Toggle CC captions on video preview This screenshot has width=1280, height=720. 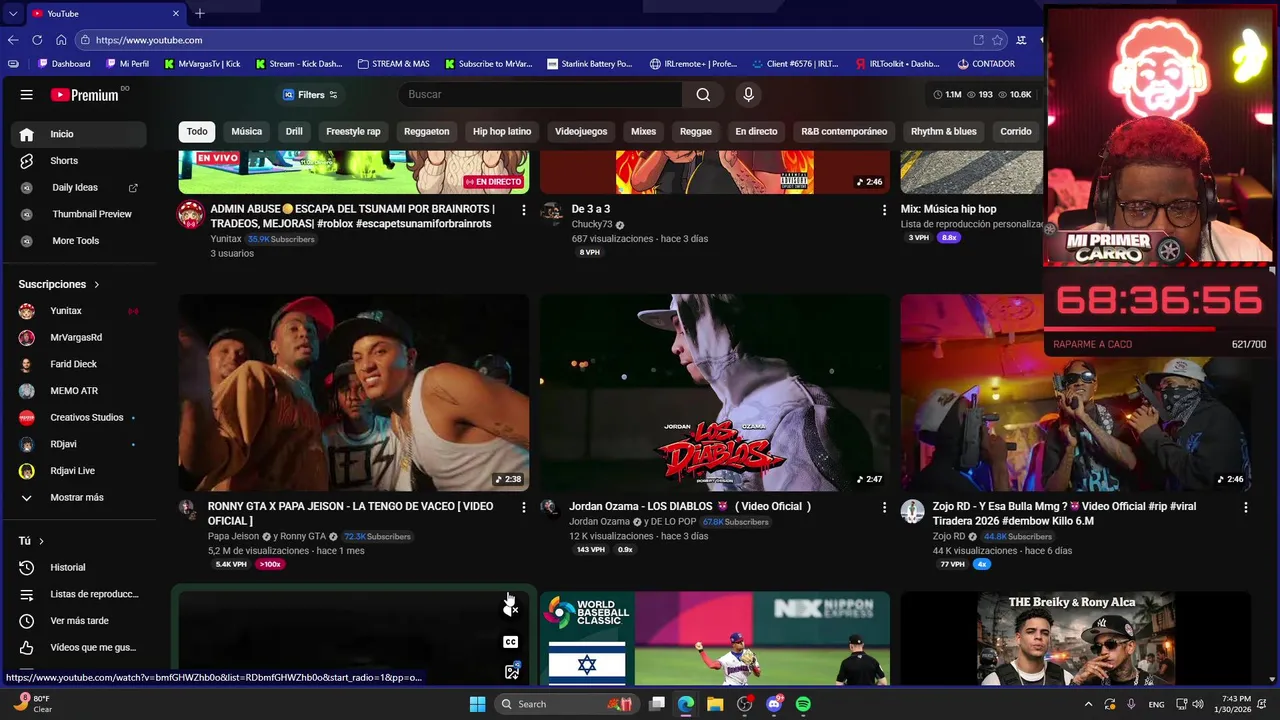coord(511,642)
